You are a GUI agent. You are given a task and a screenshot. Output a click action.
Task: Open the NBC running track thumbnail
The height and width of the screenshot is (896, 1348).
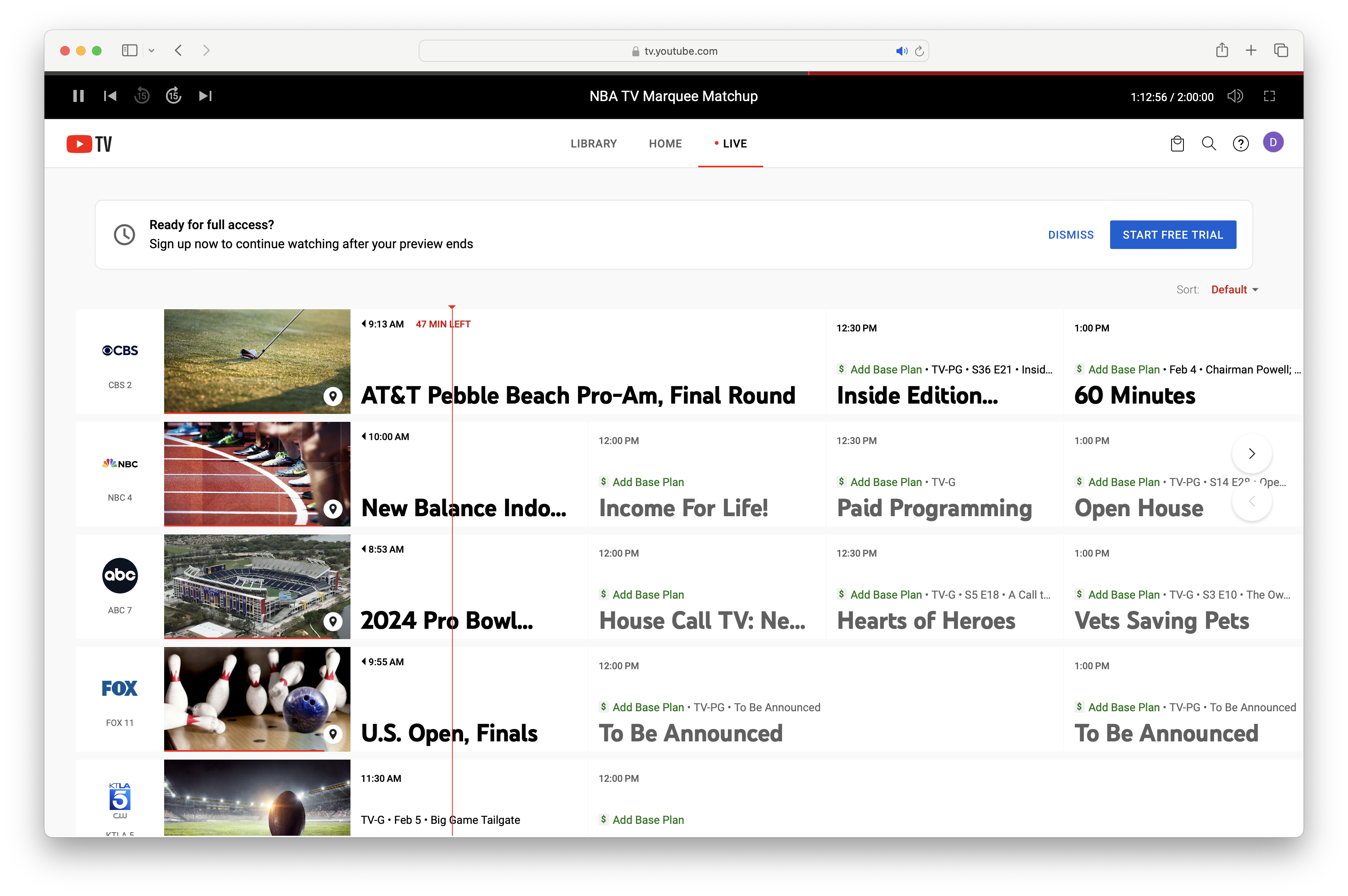257,474
